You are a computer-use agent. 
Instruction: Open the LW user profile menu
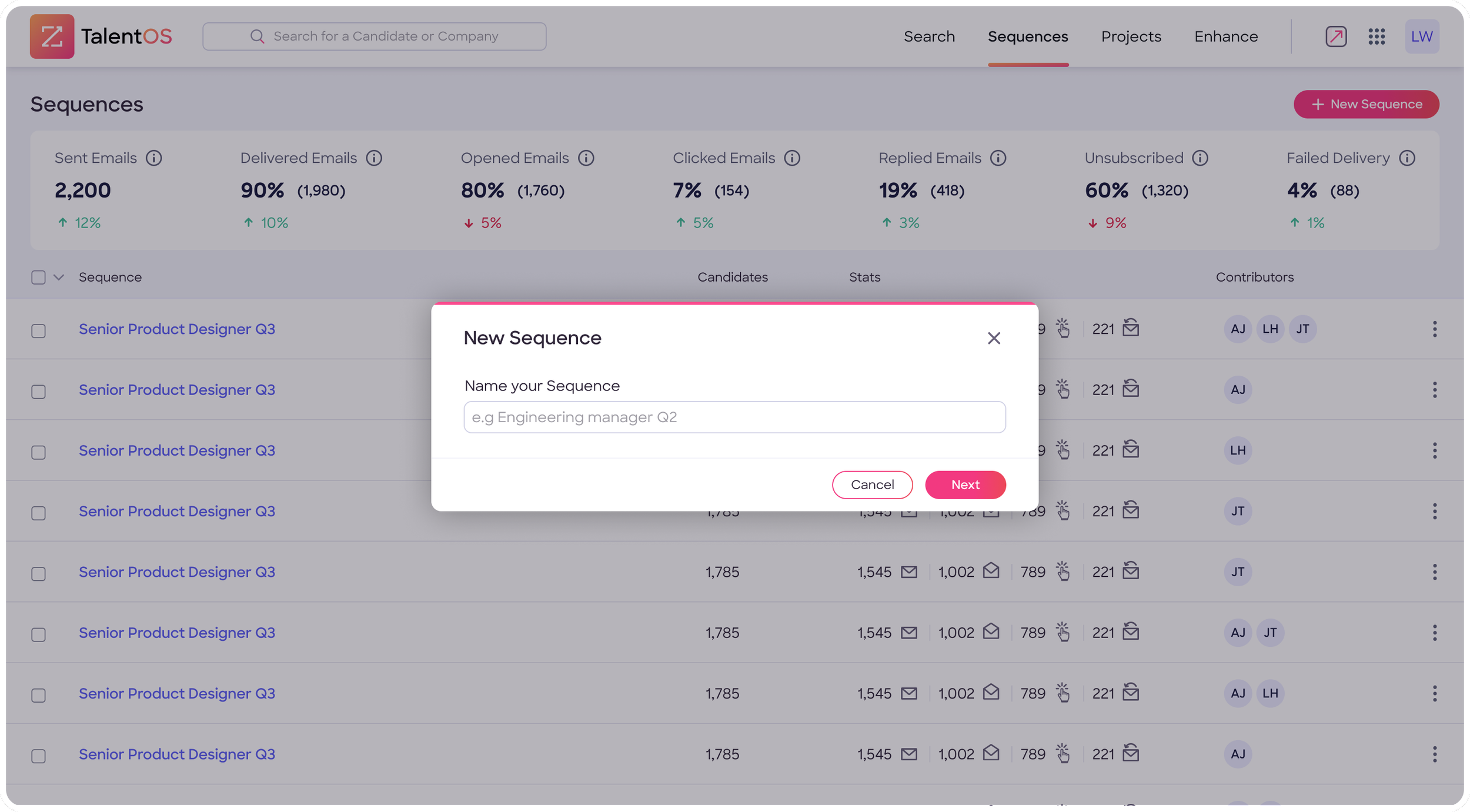(1421, 36)
